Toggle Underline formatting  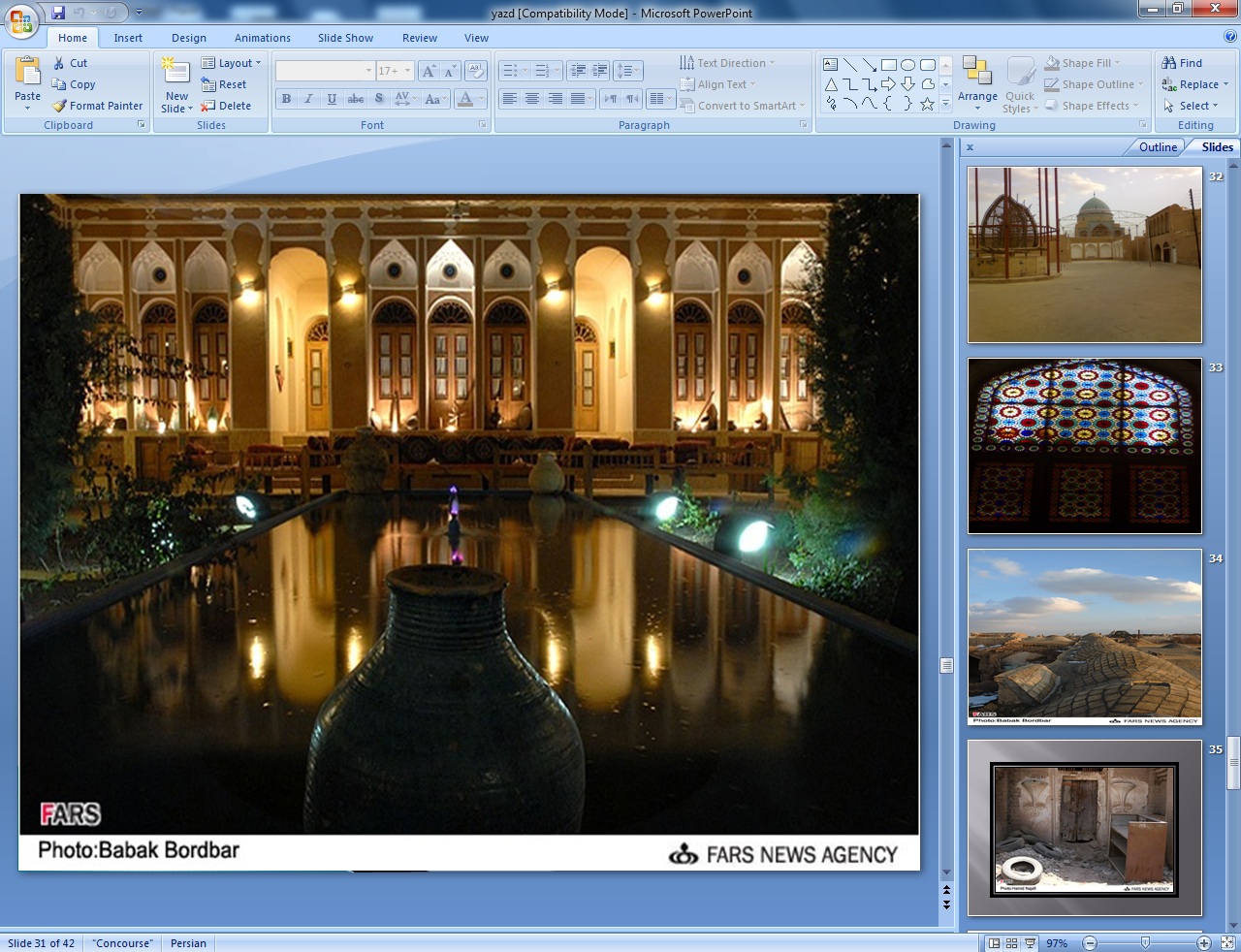pyautogui.click(x=333, y=99)
